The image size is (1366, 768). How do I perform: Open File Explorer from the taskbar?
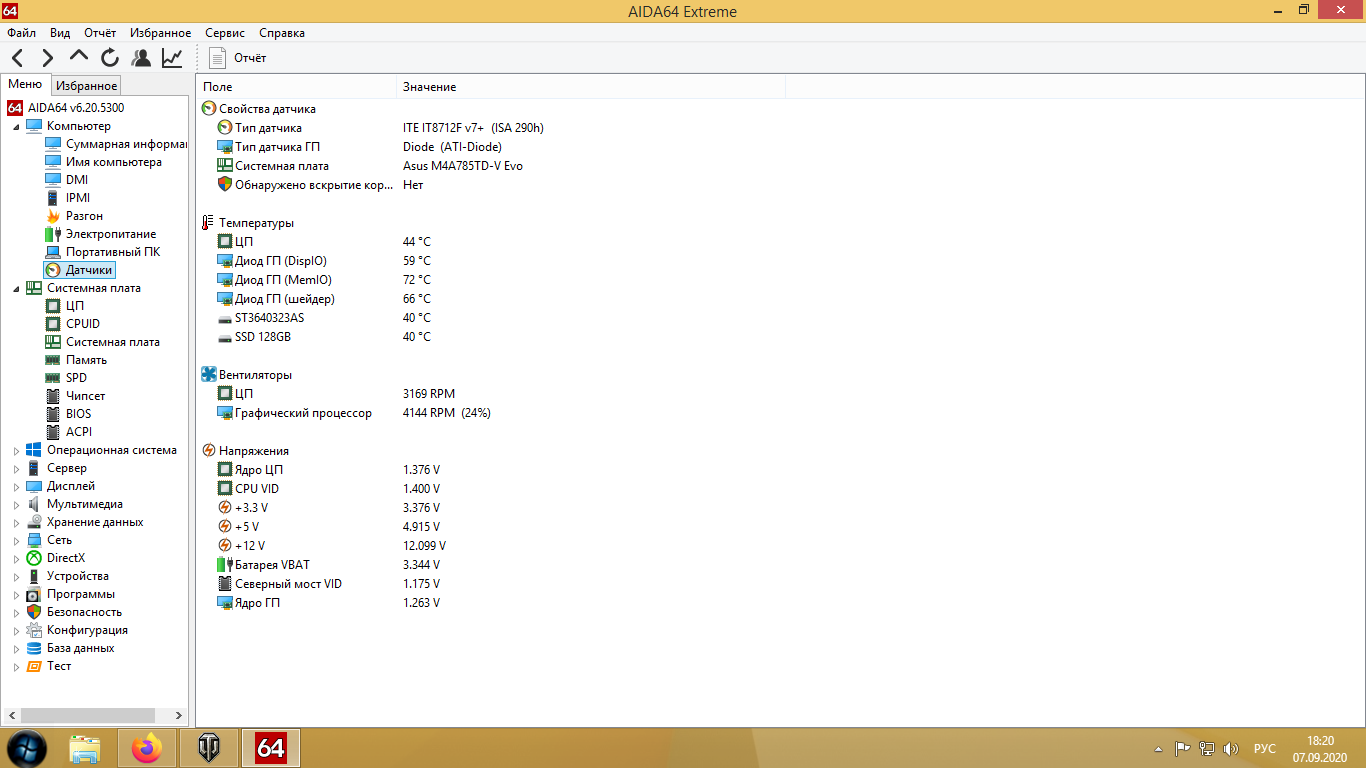pos(85,748)
